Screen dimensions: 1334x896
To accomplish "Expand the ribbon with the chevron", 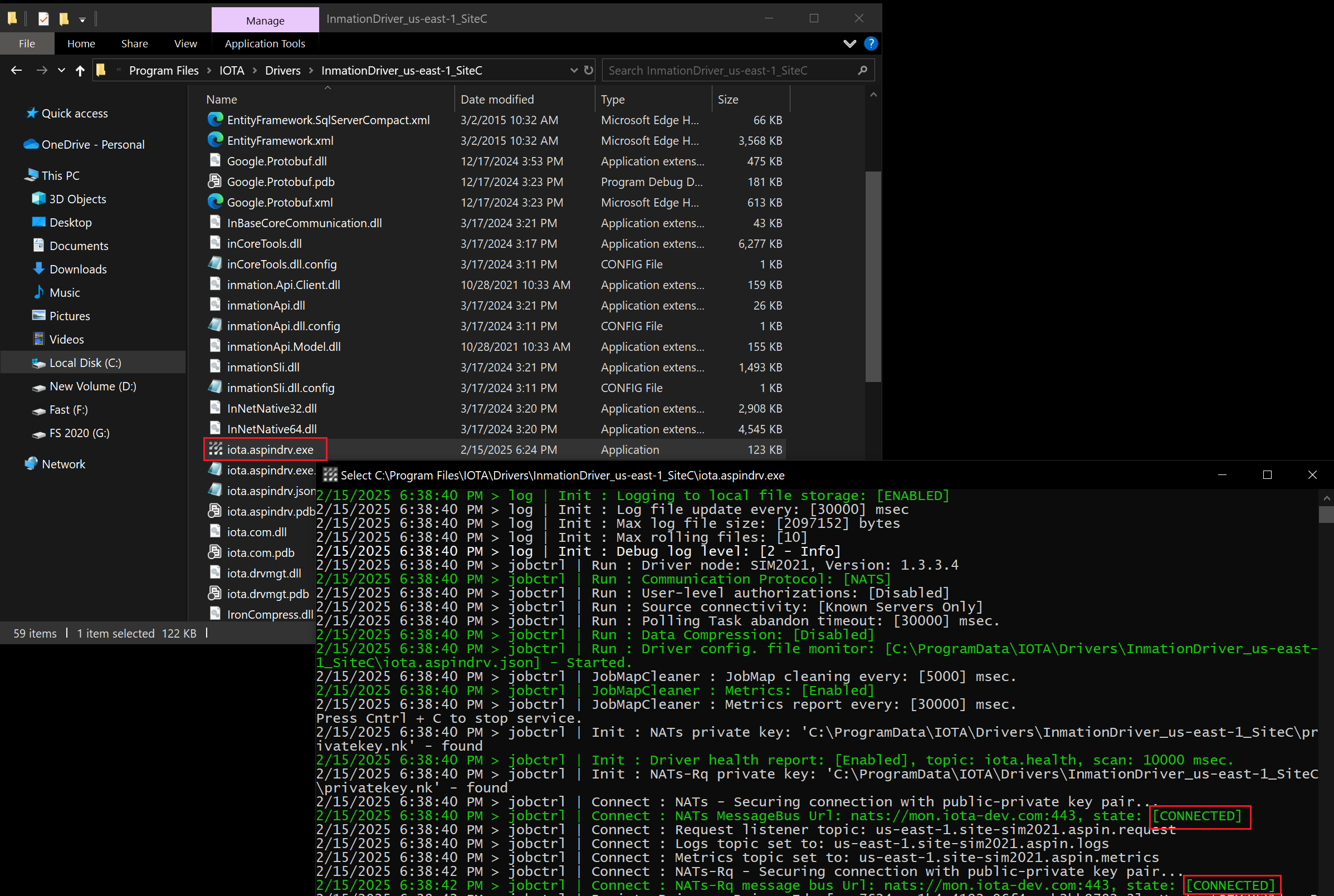I will click(849, 44).
